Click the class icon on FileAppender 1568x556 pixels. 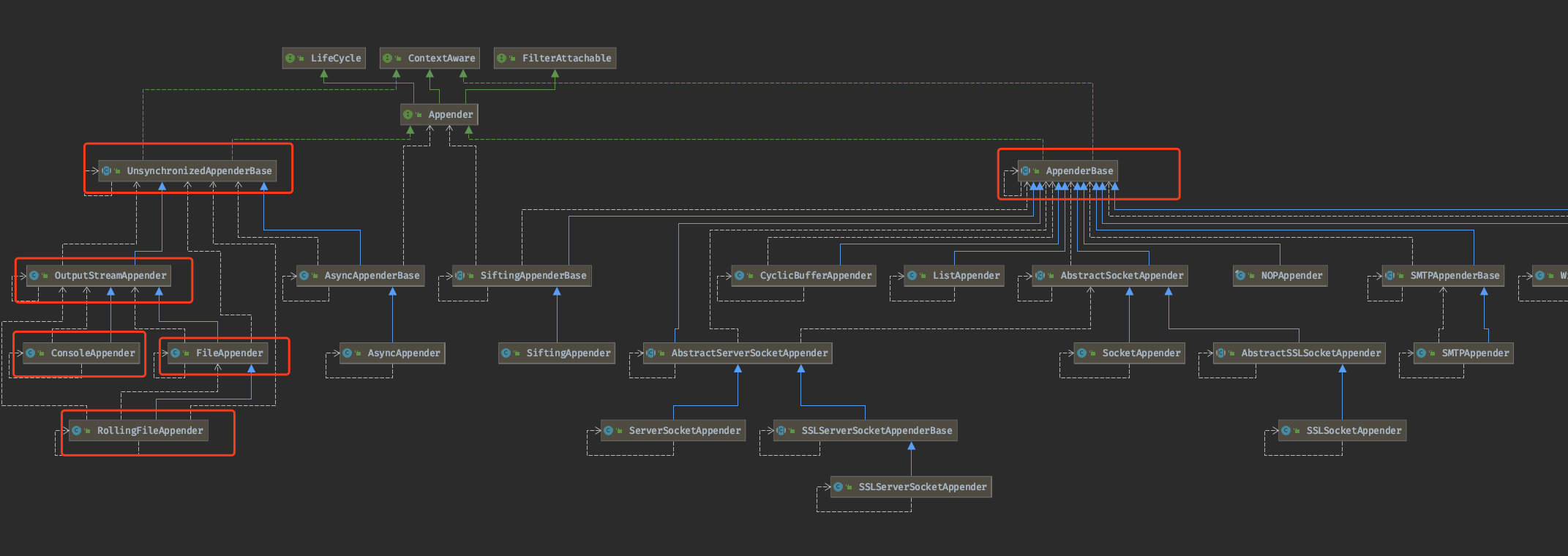click(176, 353)
